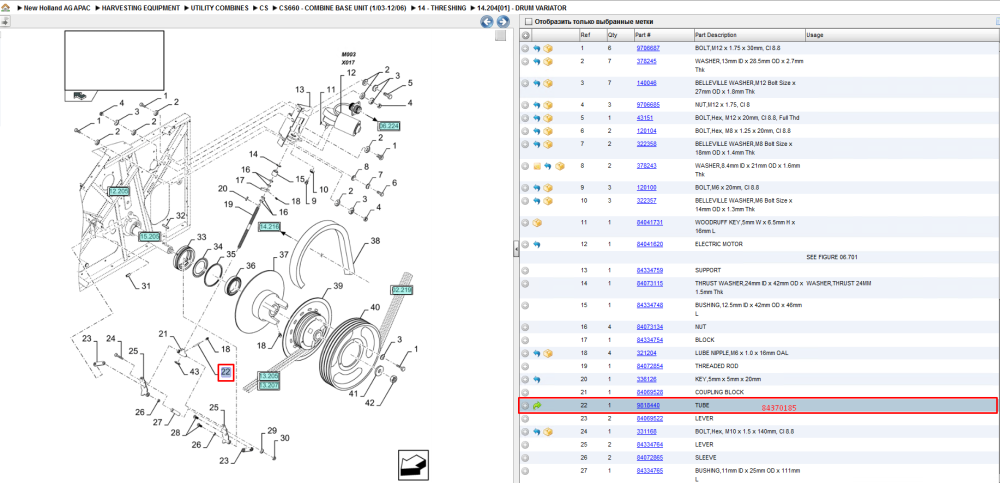Open part number link 9818440
This screenshot has width=1000, height=483.
point(648,405)
